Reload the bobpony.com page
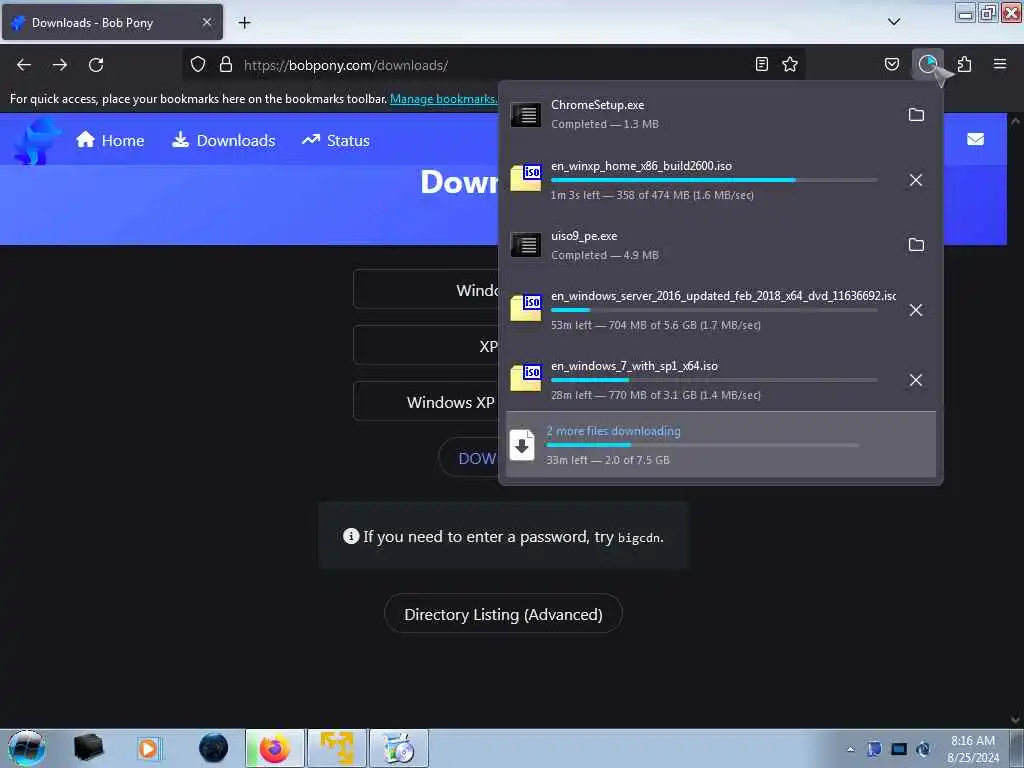Viewport: 1024px width, 768px height. pyautogui.click(x=96, y=65)
